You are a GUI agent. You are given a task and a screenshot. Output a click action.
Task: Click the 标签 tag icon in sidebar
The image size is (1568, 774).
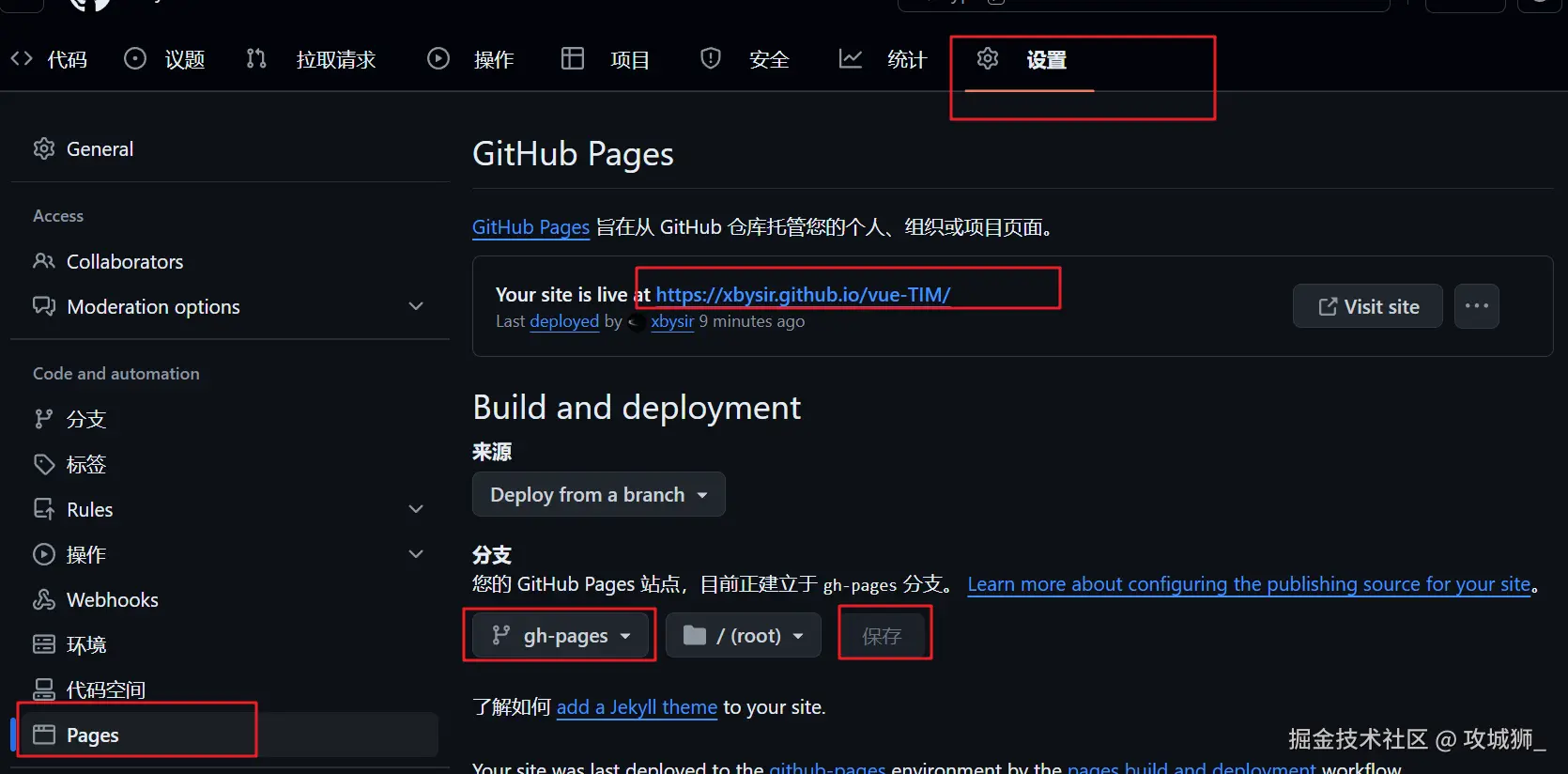point(44,464)
